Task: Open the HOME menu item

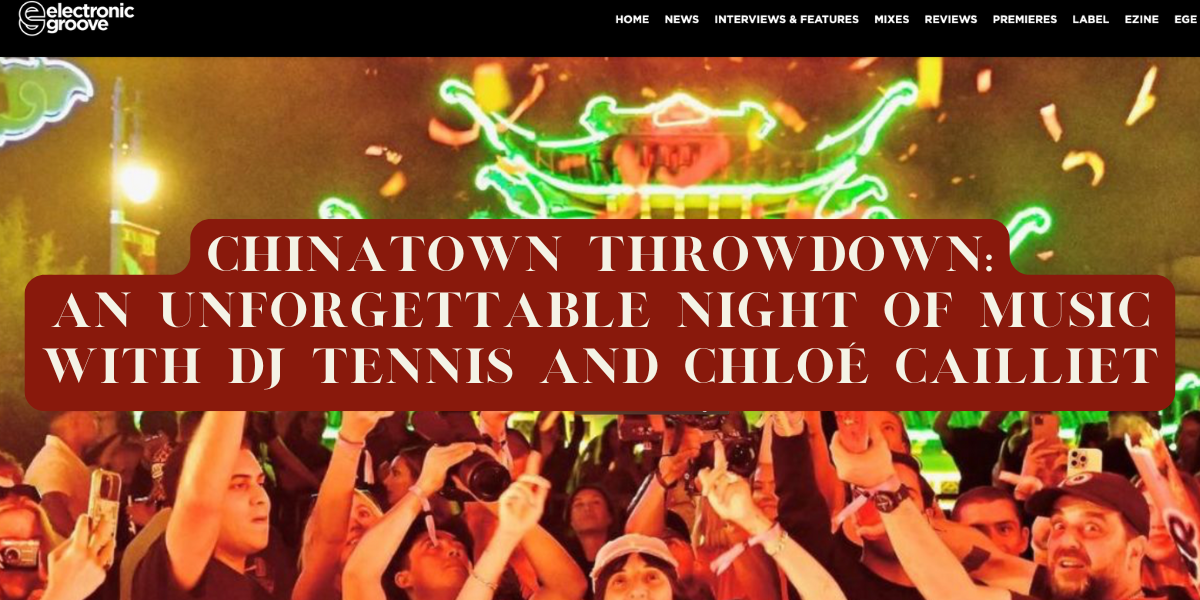Action: pos(632,19)
